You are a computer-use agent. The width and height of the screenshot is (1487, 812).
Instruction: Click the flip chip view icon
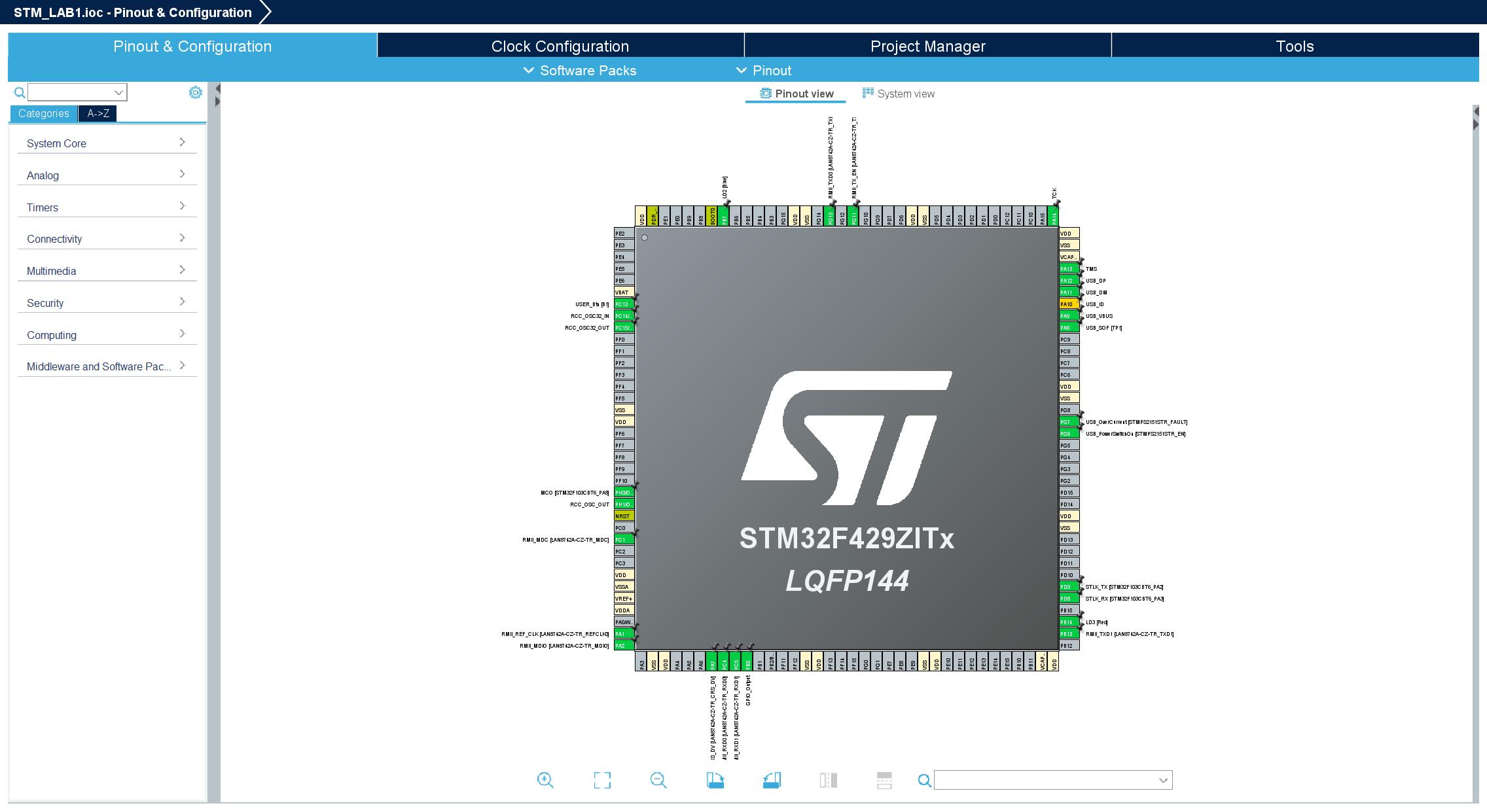pyautogui.click(x=828, y=780)
